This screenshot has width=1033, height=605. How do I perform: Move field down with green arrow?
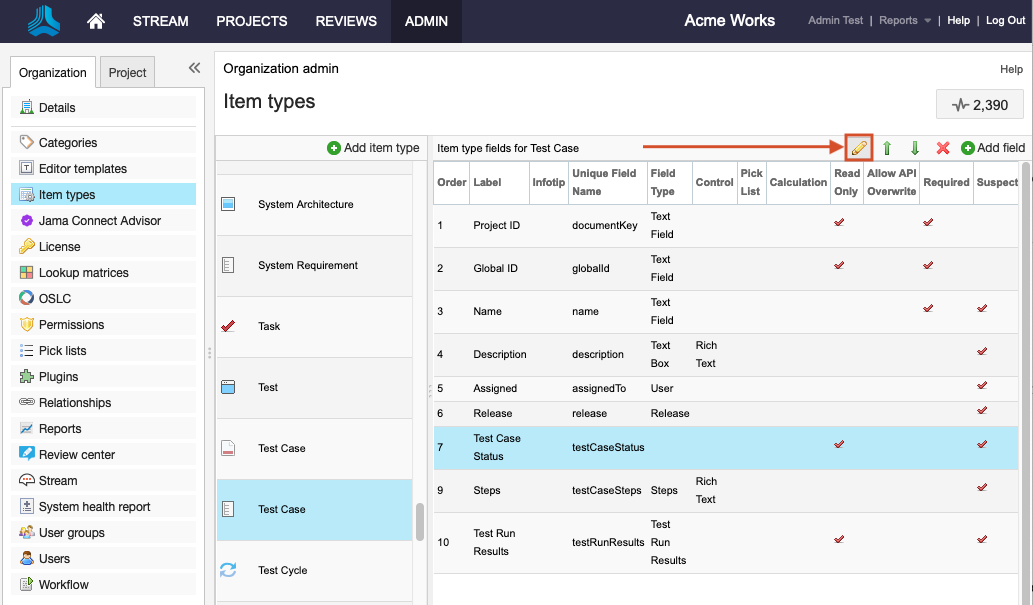pyautogui.click(x=914, y=148)
